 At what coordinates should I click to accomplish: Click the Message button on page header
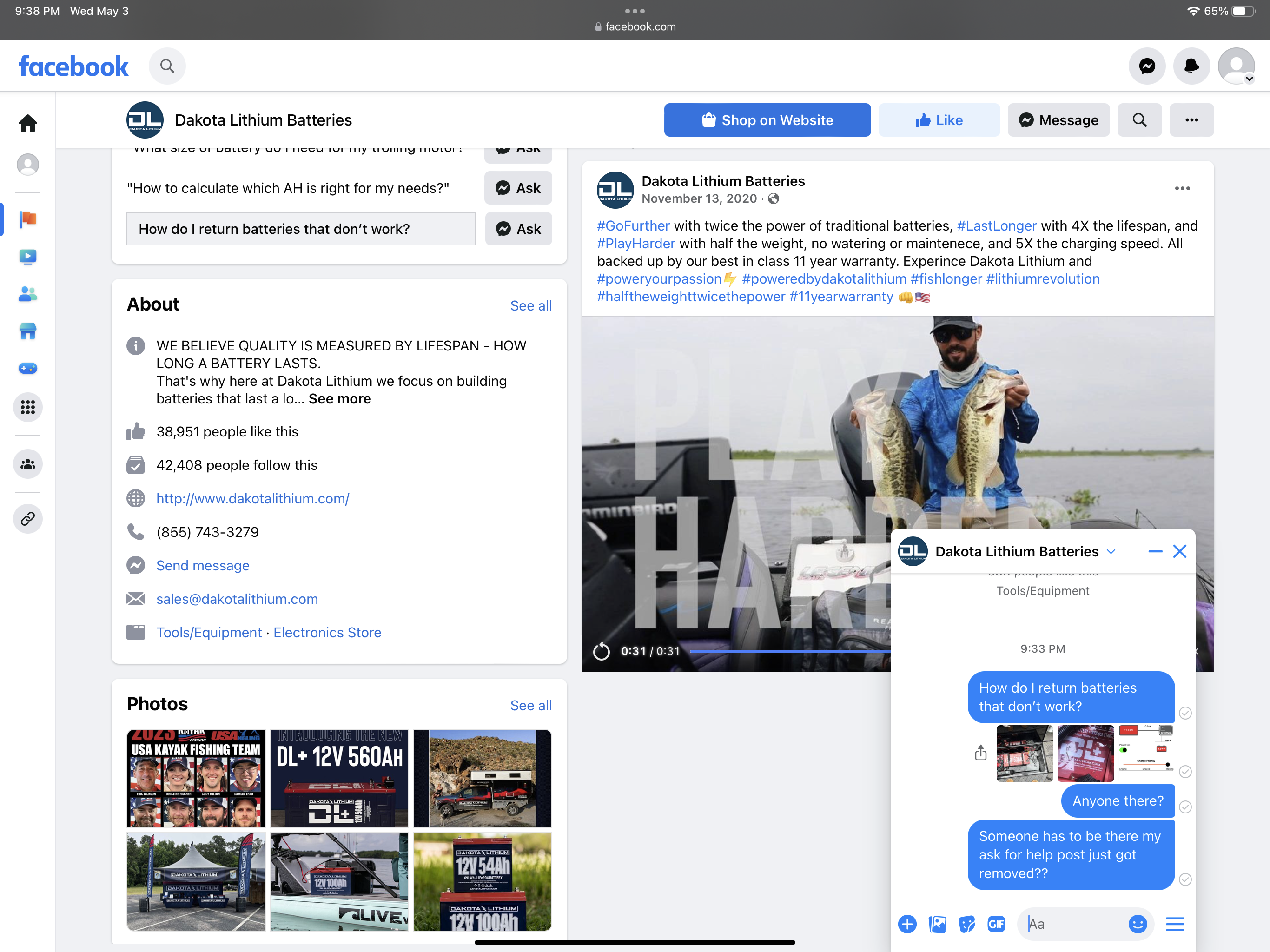coord(1058,120)
